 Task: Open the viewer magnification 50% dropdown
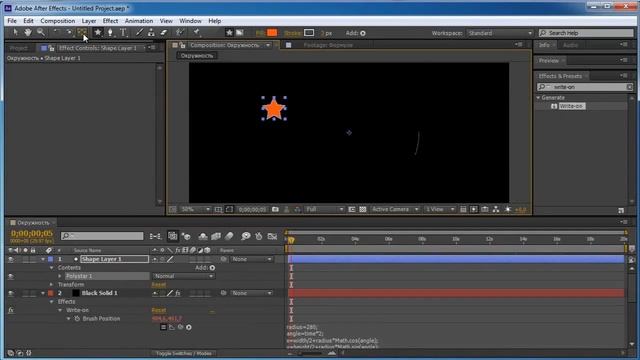pyautogui.click(x=195, y=209)
